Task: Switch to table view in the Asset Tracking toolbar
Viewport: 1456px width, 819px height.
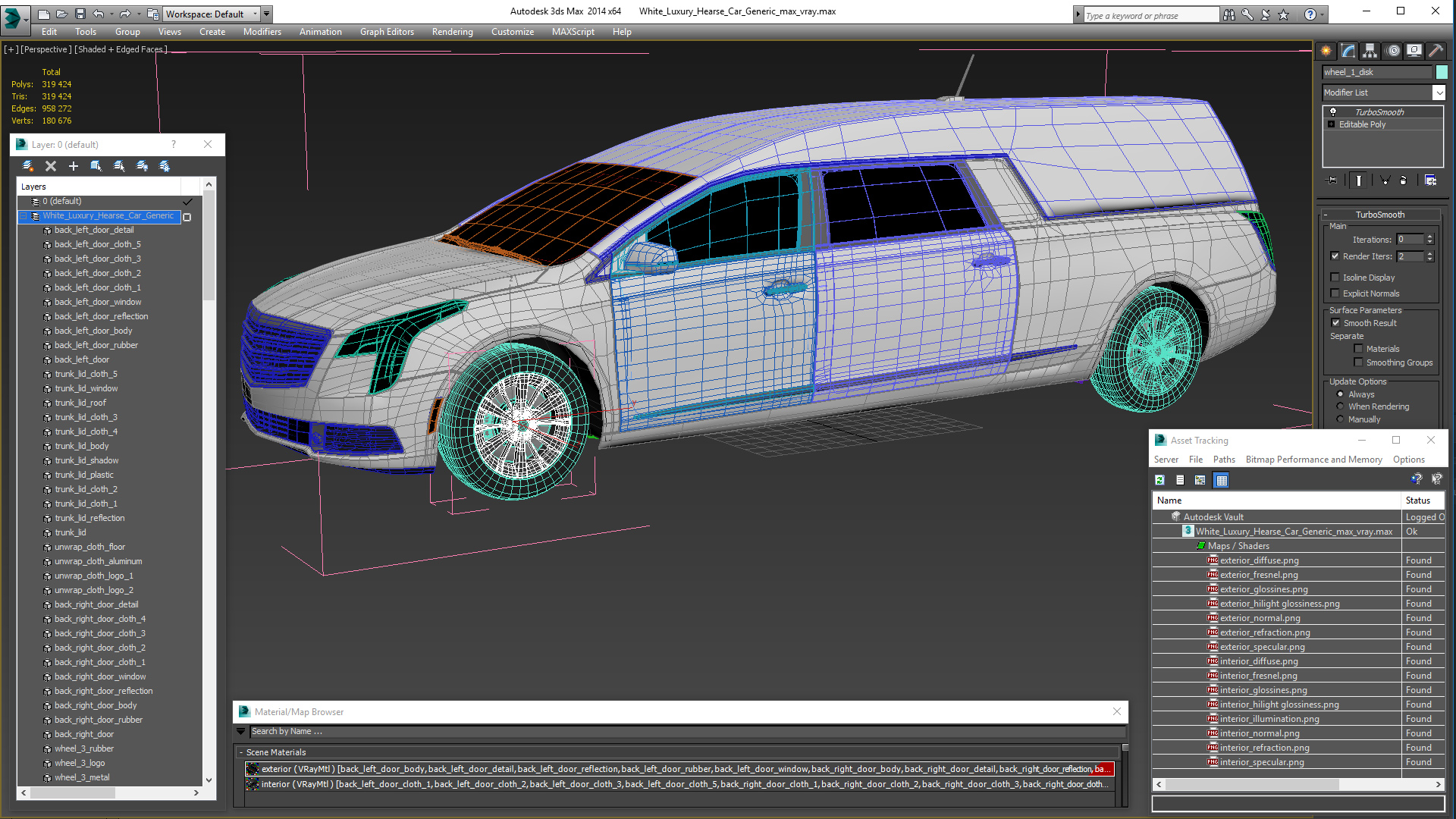Action: tap(1221, 480)
